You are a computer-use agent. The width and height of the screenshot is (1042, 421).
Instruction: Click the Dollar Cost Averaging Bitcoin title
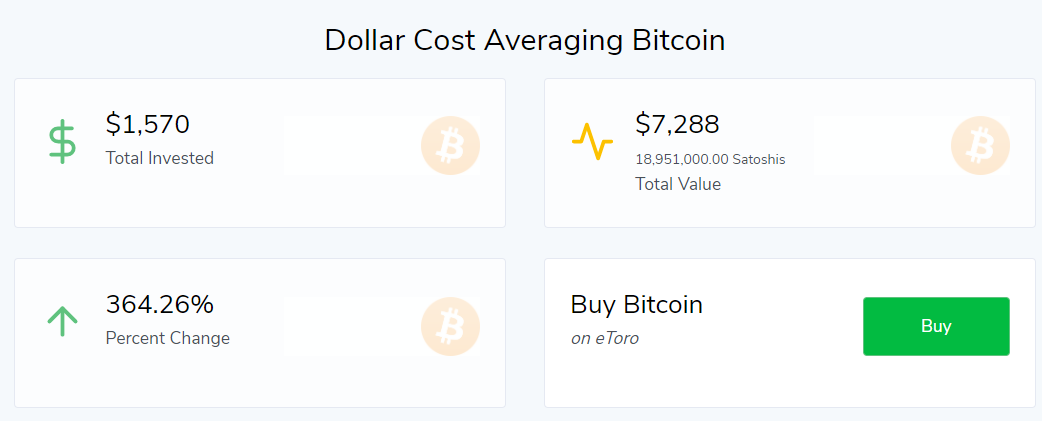(x=524, y=41)
